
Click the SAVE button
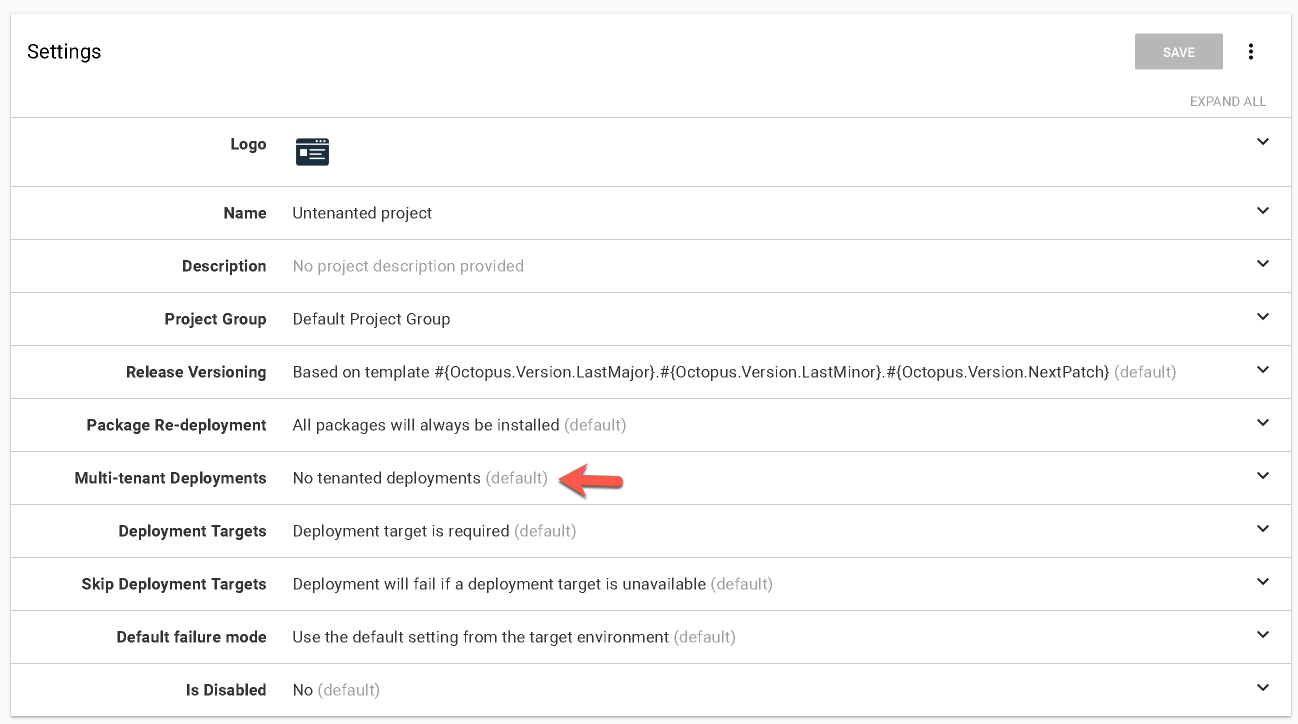pyautogui.click(x=1178, y=51)
